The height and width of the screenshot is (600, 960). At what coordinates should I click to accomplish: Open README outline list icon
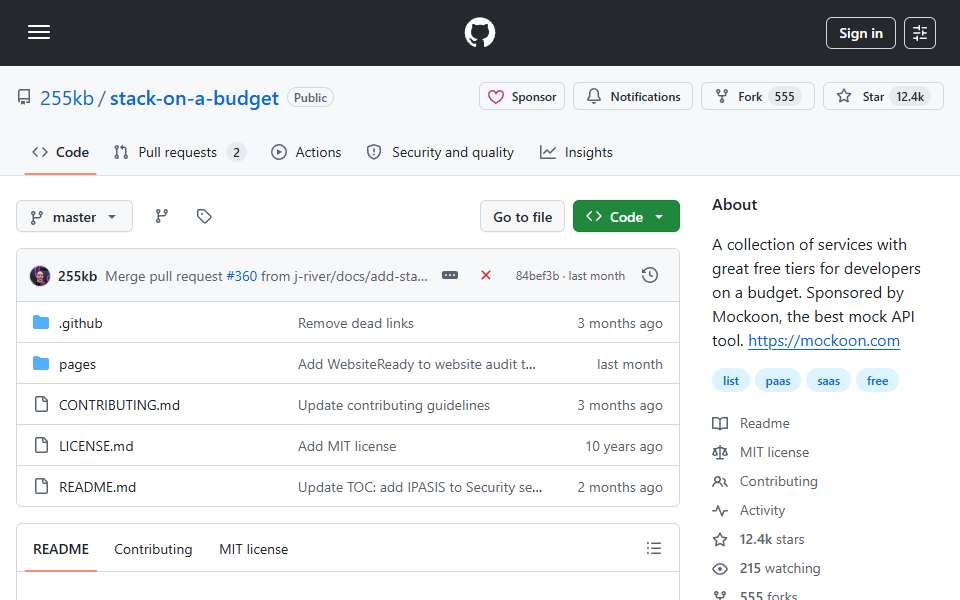pyautogui.click(x=653, y=548)
